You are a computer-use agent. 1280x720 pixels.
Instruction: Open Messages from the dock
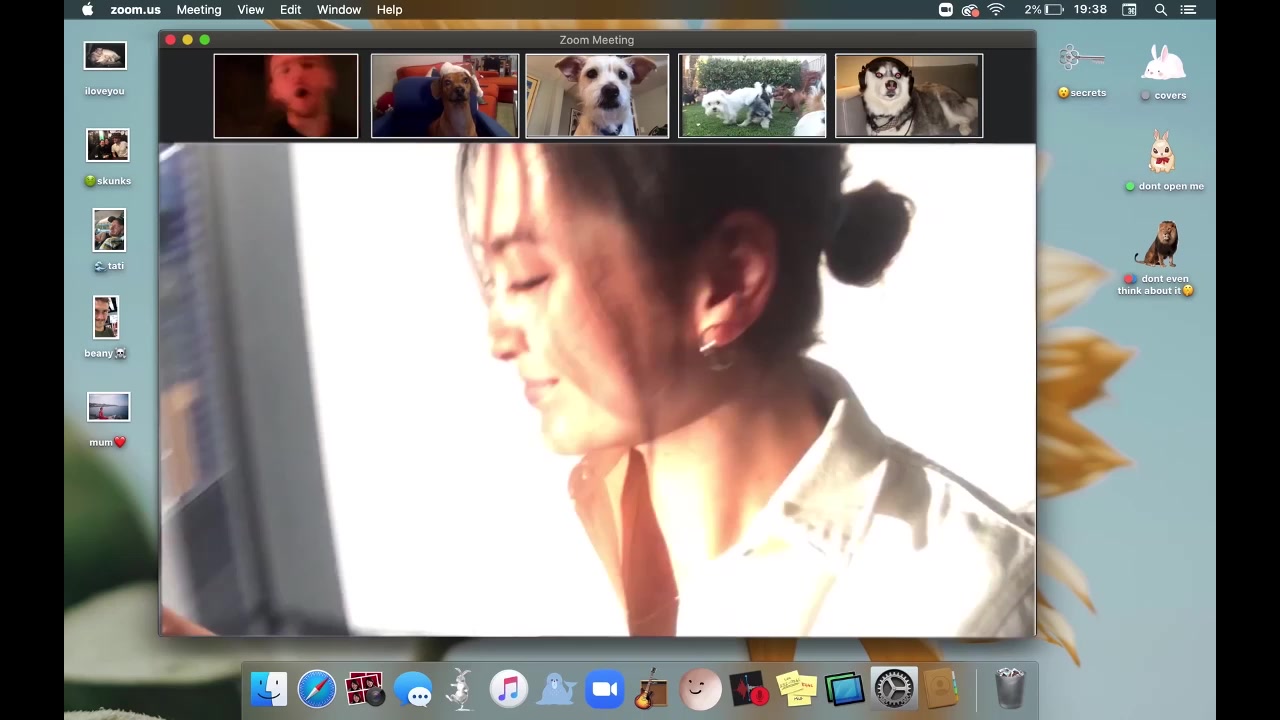pyautogui.click(x=413, y=690)
